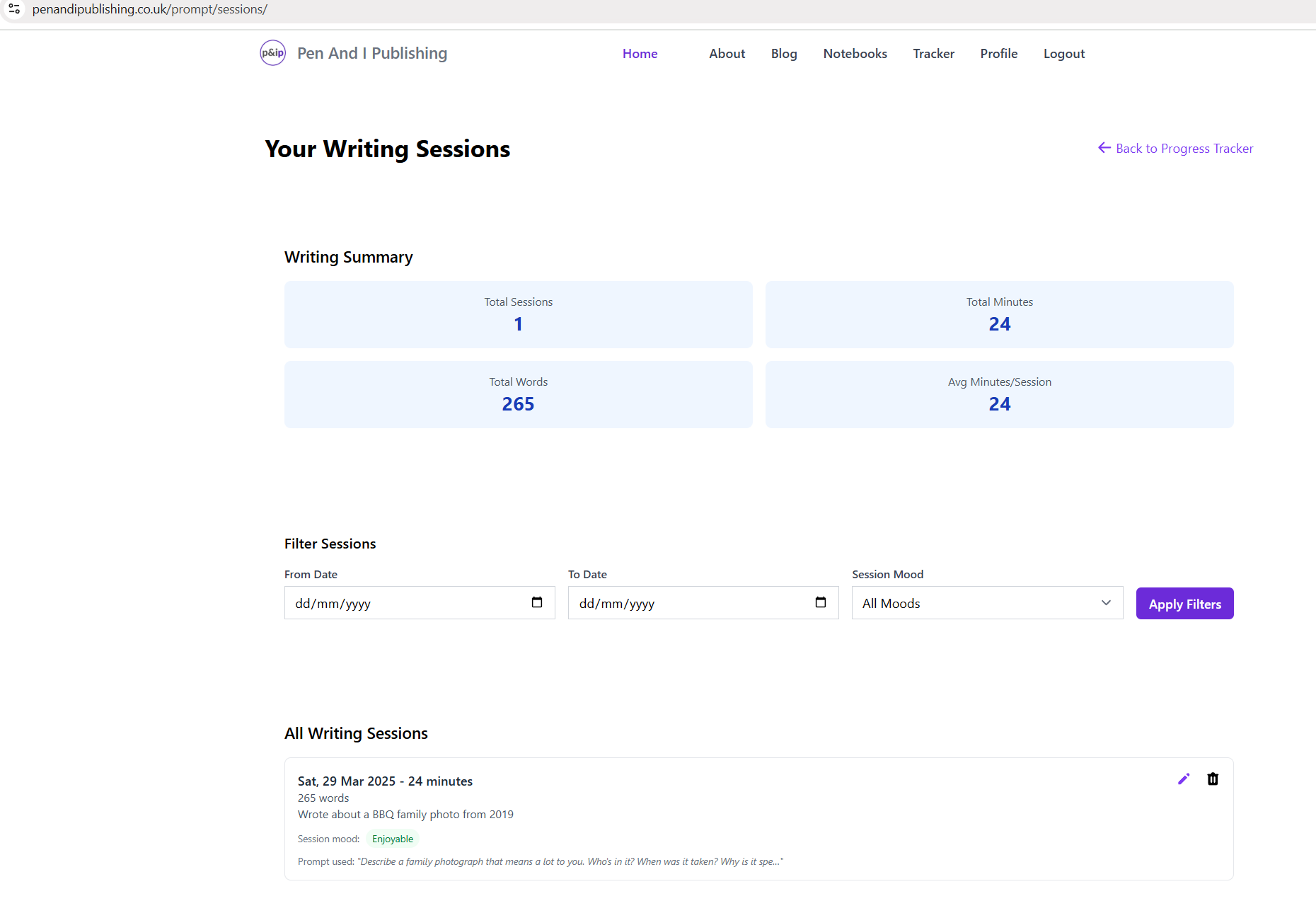This screenshot has height=901, width=1316.
Task: Click the browser address bar URL
Action: point(149,9)
